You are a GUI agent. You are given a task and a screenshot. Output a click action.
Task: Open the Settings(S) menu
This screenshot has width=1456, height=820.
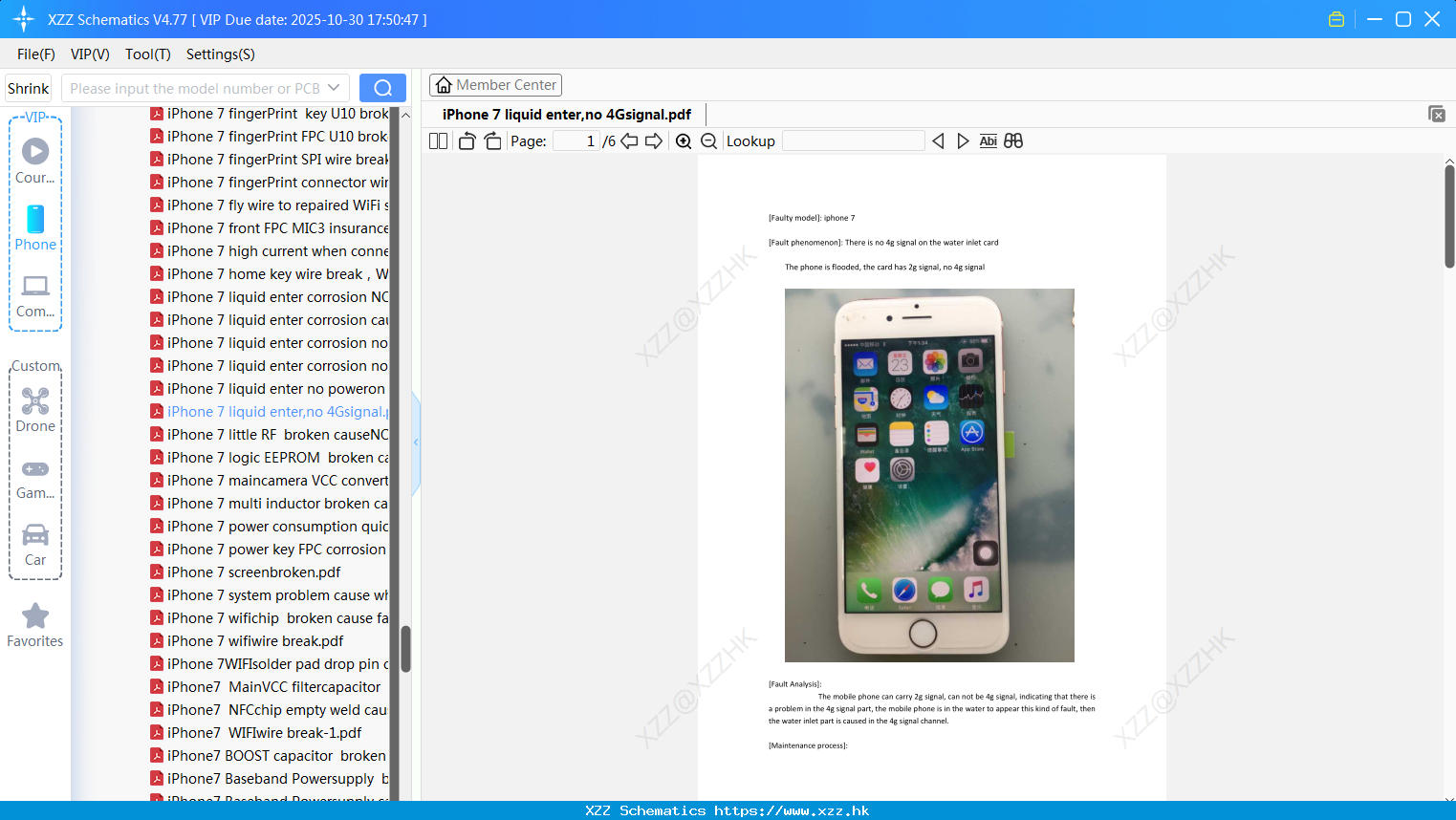221,54
